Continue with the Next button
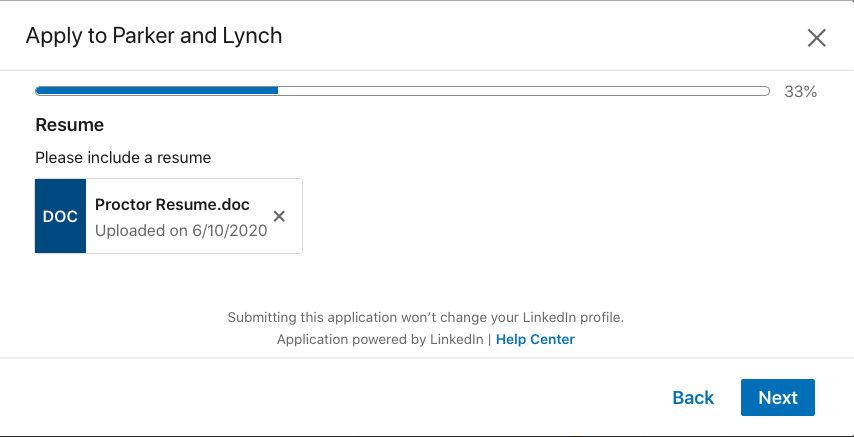854x437 pixels. click(x=778, y=398)
